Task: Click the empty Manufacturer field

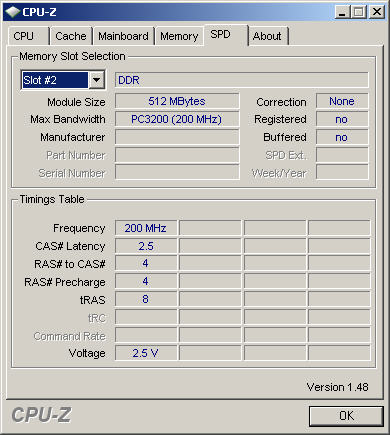Action: (x=177, y=137)
